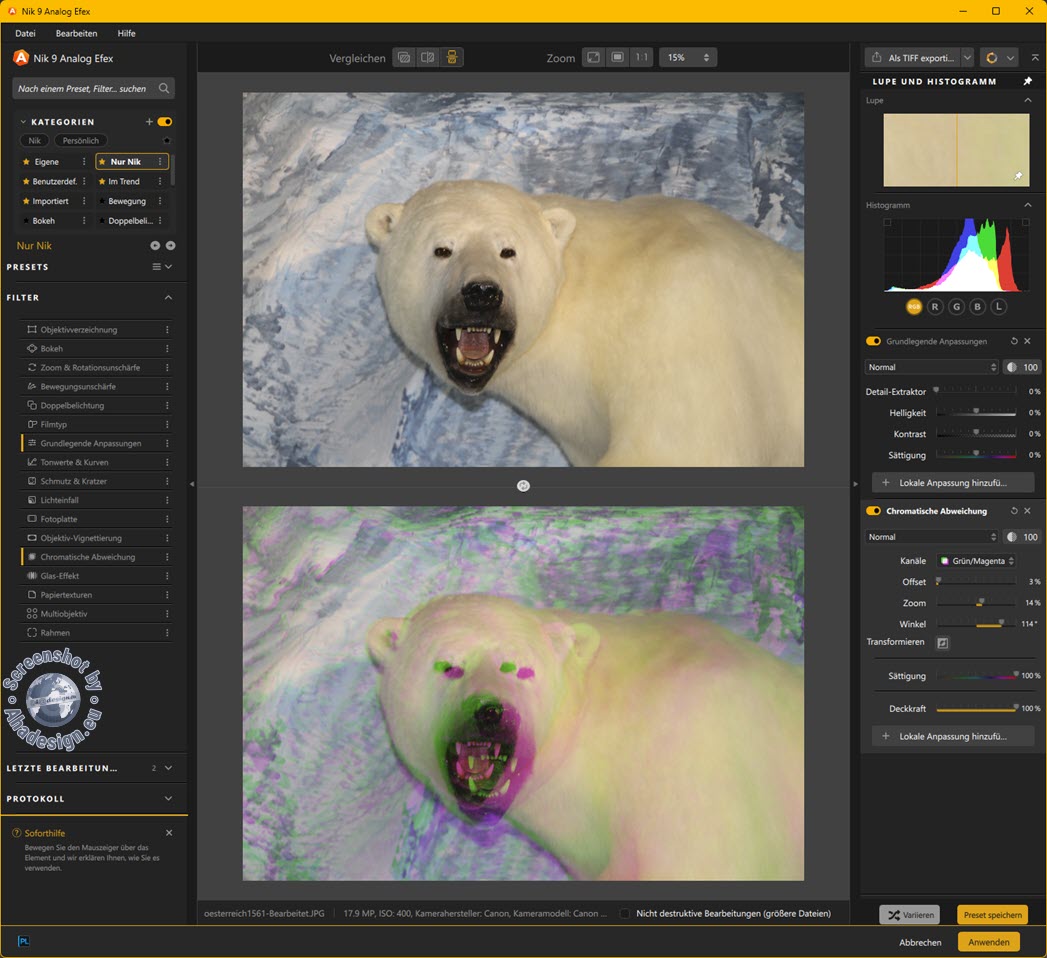Show the luminance histogram channel
The width and height of the screenshot is (1047, 958).
pyautogui.click(x=998, y=307)
